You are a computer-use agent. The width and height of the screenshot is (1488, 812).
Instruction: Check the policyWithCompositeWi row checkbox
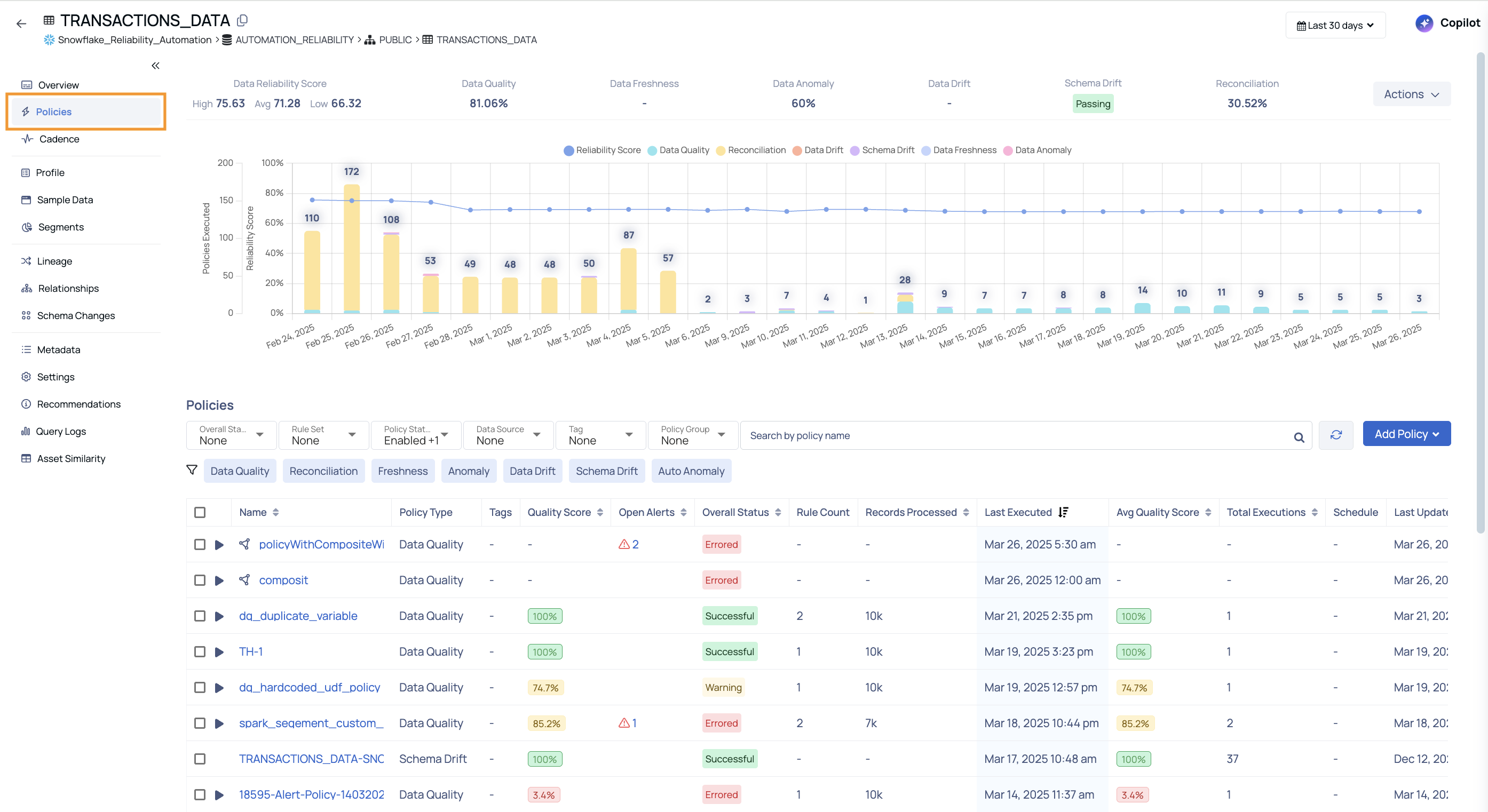(x=200, y=545)
